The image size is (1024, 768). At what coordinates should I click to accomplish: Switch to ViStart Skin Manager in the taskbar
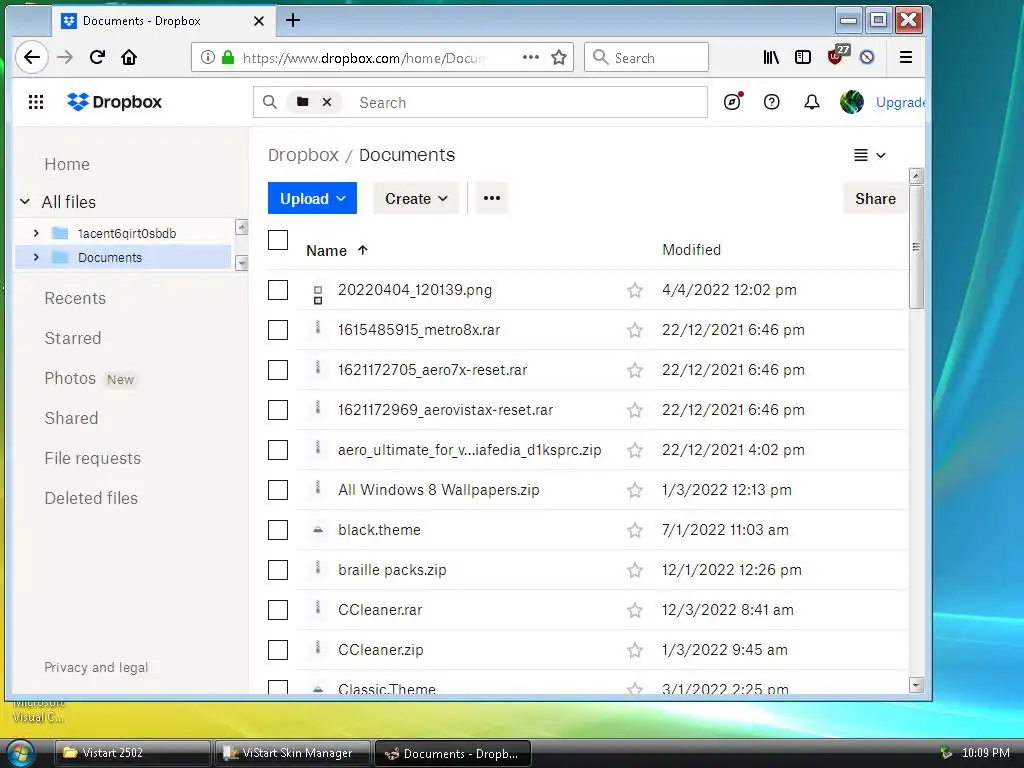click(293, 754)
